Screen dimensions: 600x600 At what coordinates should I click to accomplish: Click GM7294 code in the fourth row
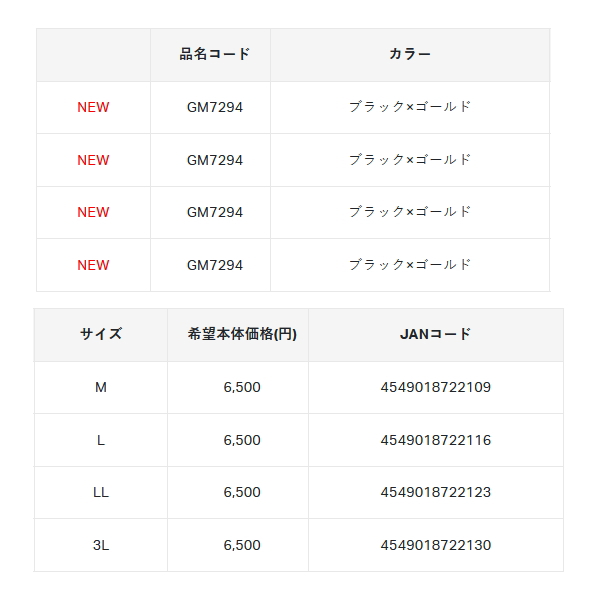tap(215, 265)
